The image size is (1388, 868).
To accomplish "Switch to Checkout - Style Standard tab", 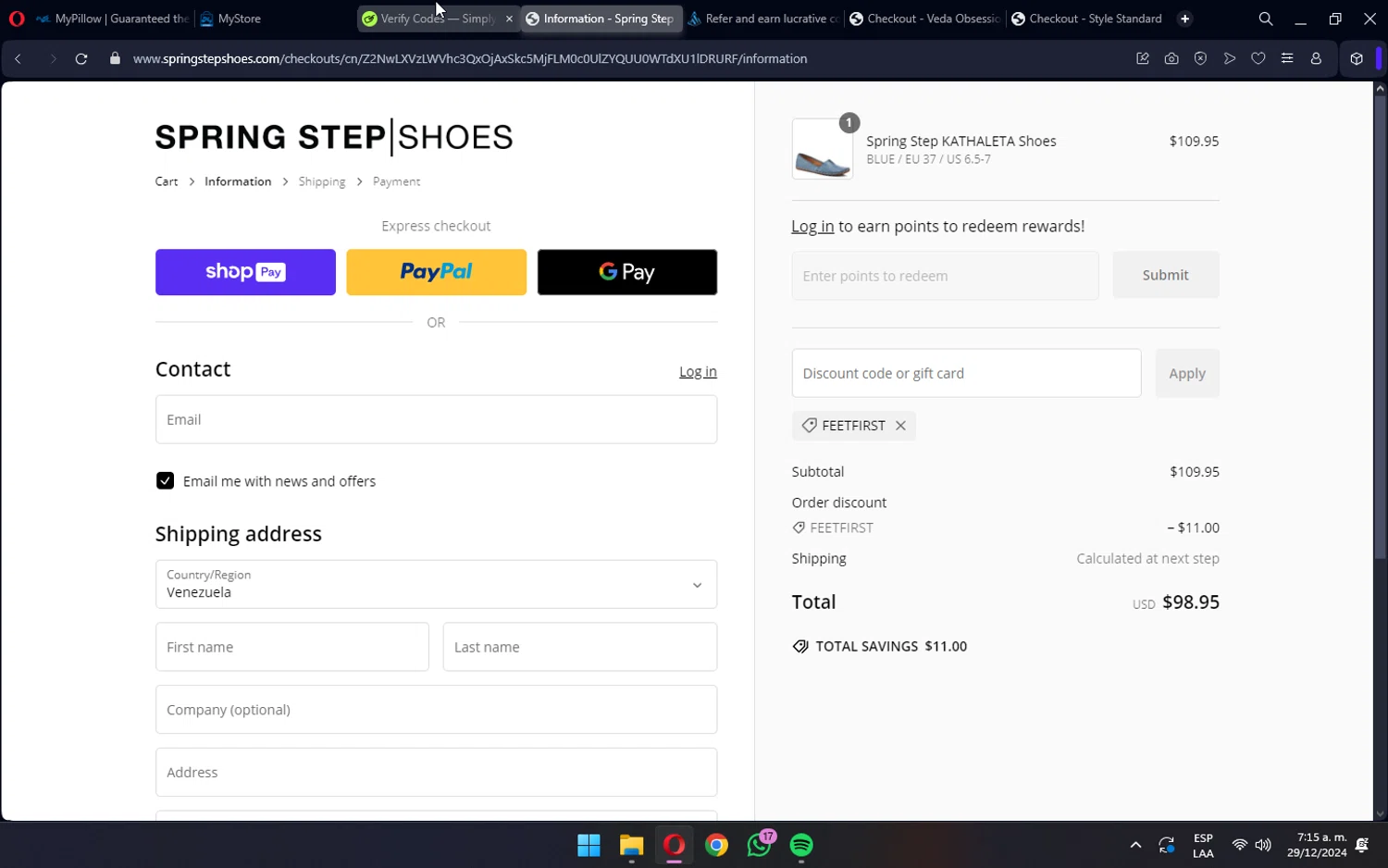I will coord(1086,19).
